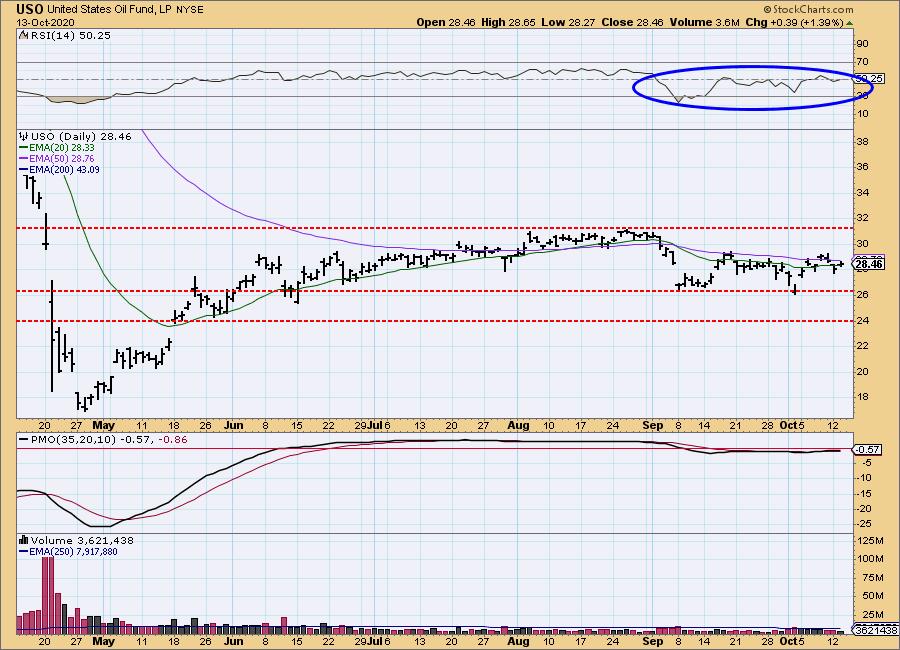The width and height of the screenshot is (900, 650).
Task: Click the 18 price axis label
Action: tap(862, 397)
